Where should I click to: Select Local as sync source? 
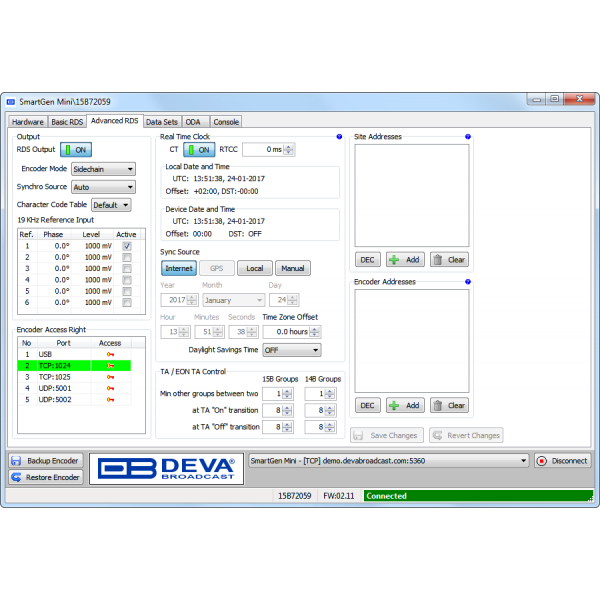pos(254,268)
